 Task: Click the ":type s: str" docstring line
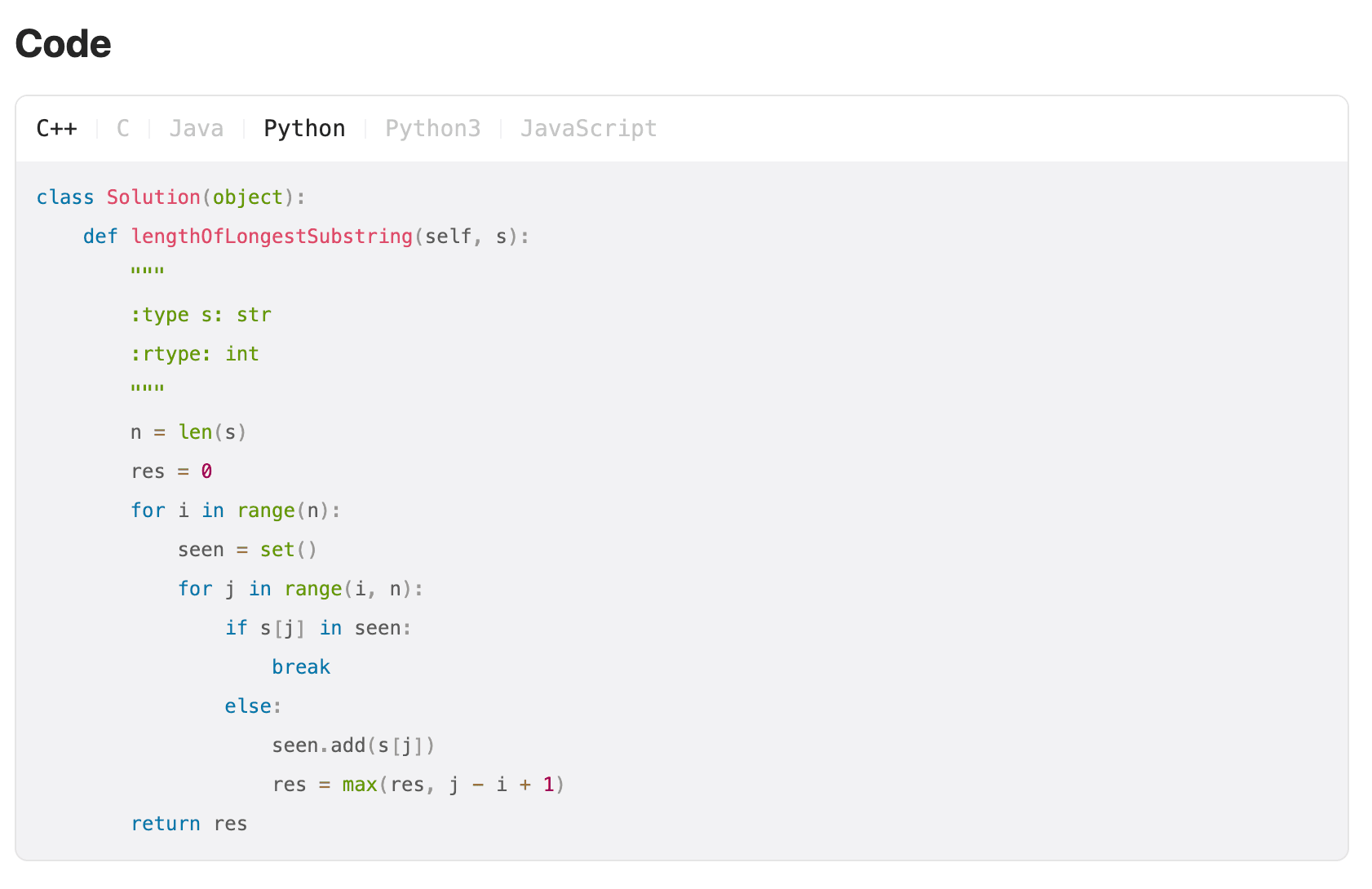[x=201, y=315]
